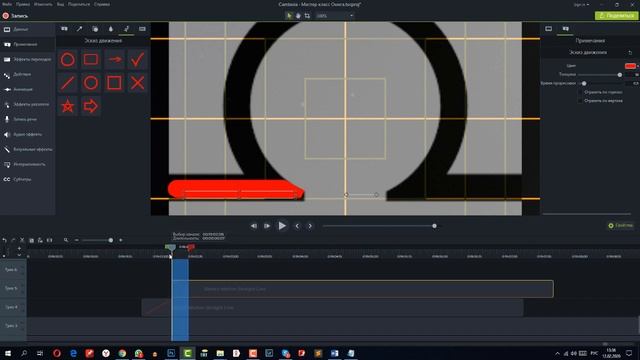Select the Sketch Motion clip on track 5
This screenshot has width=640, height=360.
tap(362, 289)
